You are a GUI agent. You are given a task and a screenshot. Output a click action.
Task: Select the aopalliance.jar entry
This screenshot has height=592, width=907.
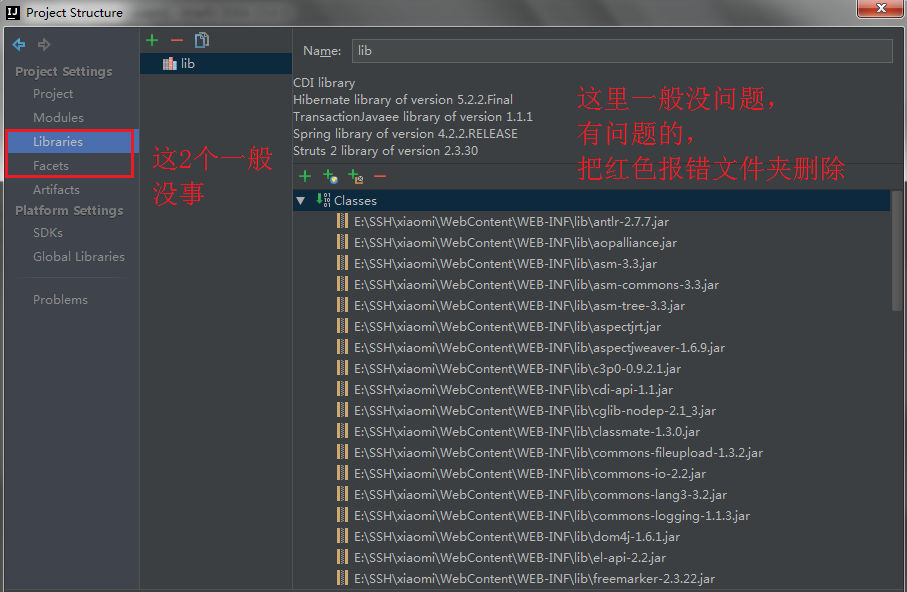click(x=515, y=242)
